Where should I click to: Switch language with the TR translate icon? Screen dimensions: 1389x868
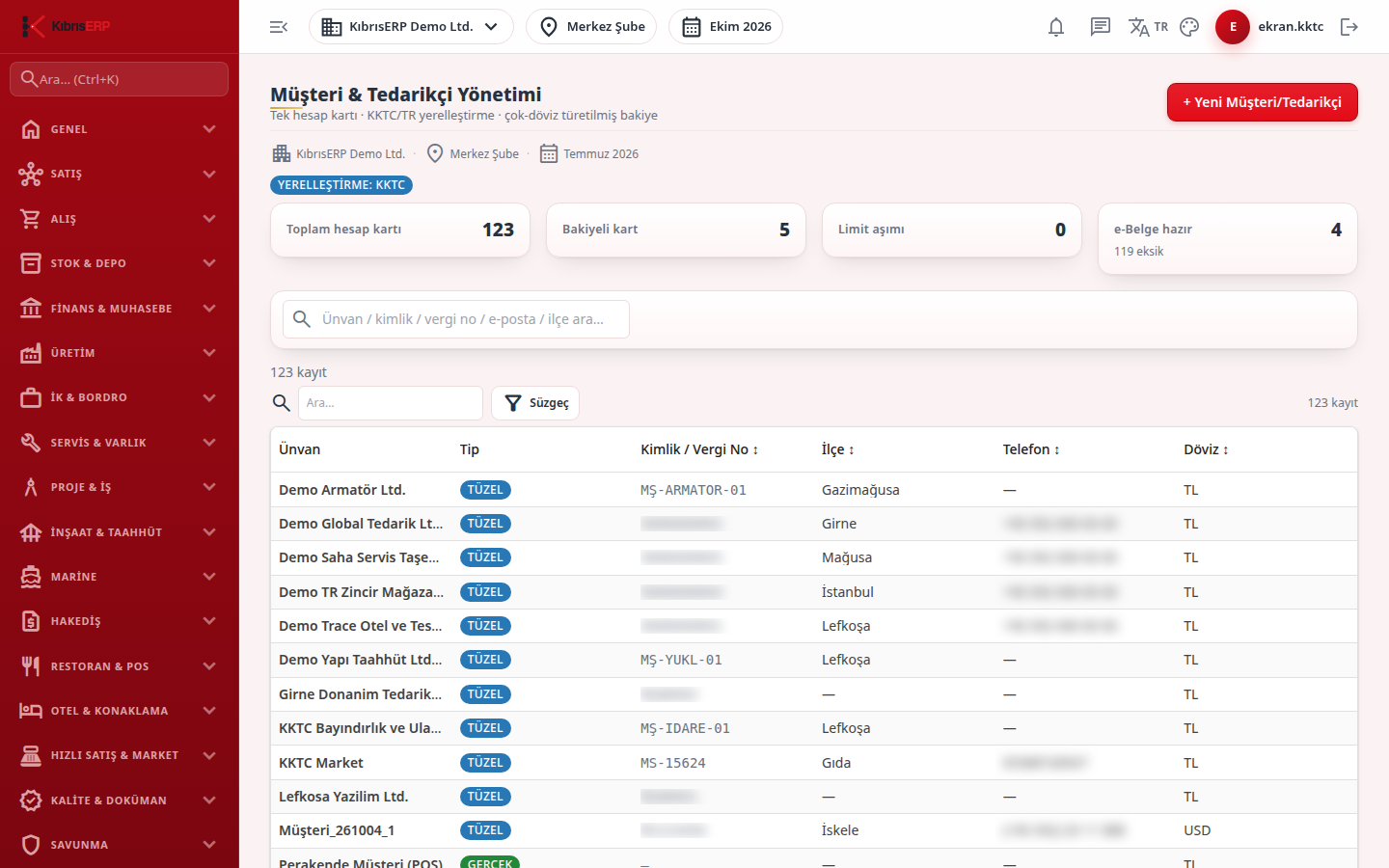1148,27
